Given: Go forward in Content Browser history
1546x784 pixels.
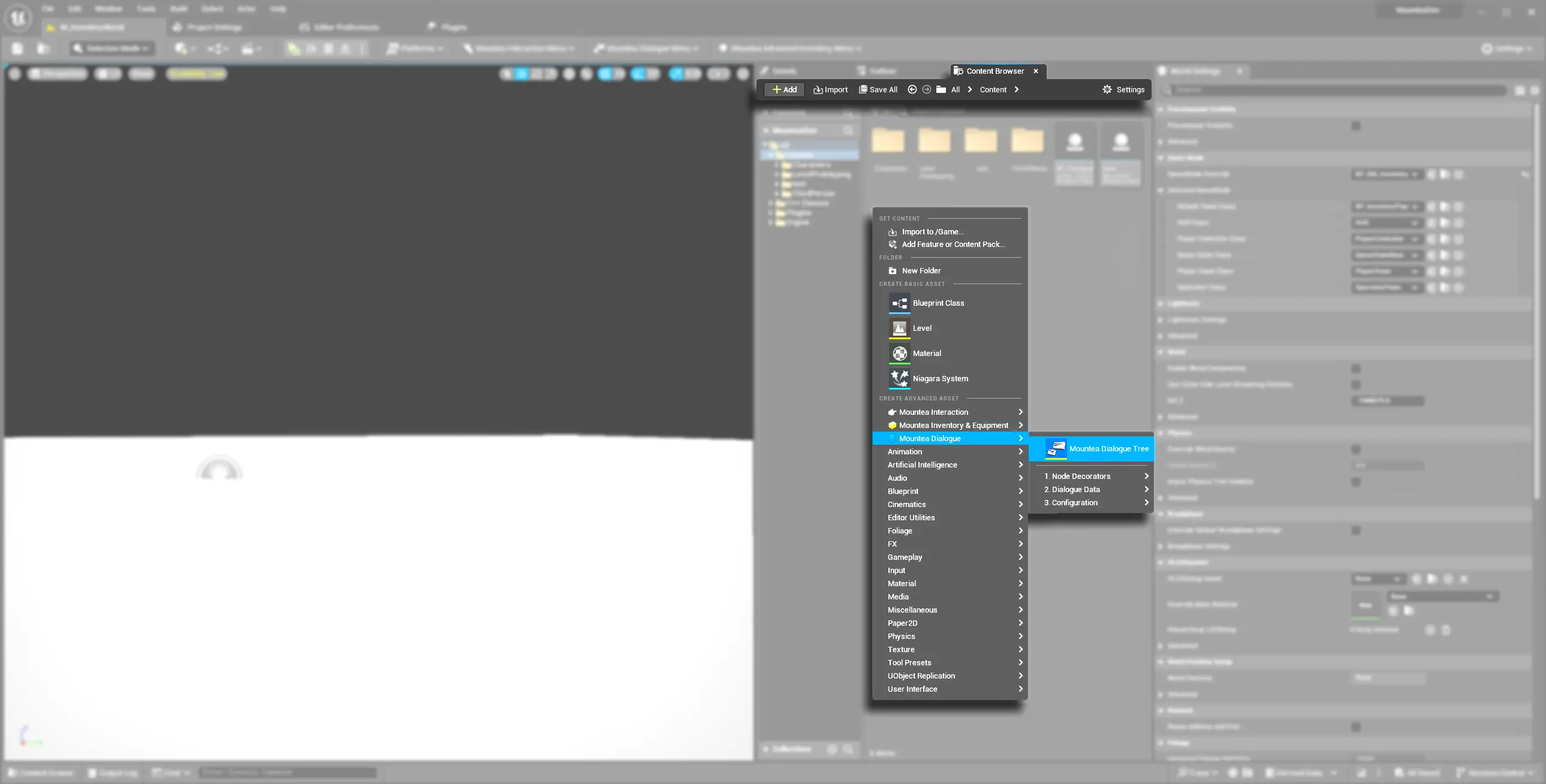Looking at the screenshot, I should coord(927,89).
